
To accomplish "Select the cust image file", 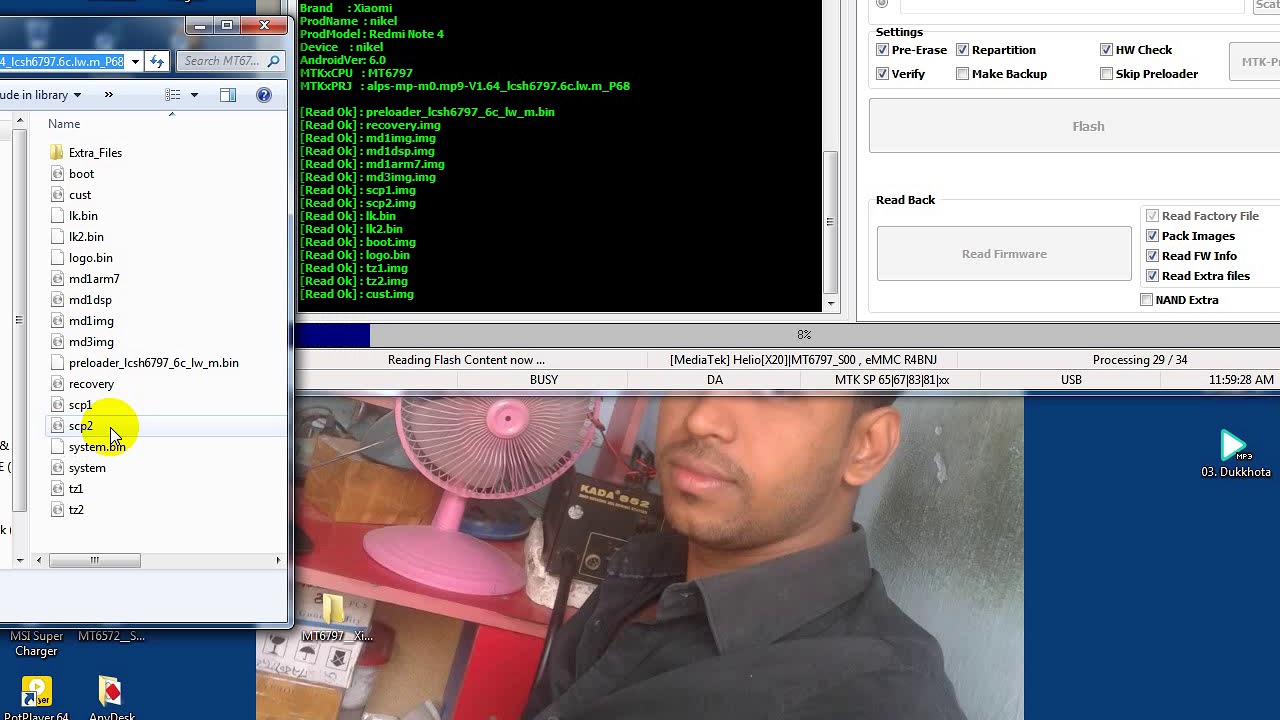I will [x=80, y=195].
